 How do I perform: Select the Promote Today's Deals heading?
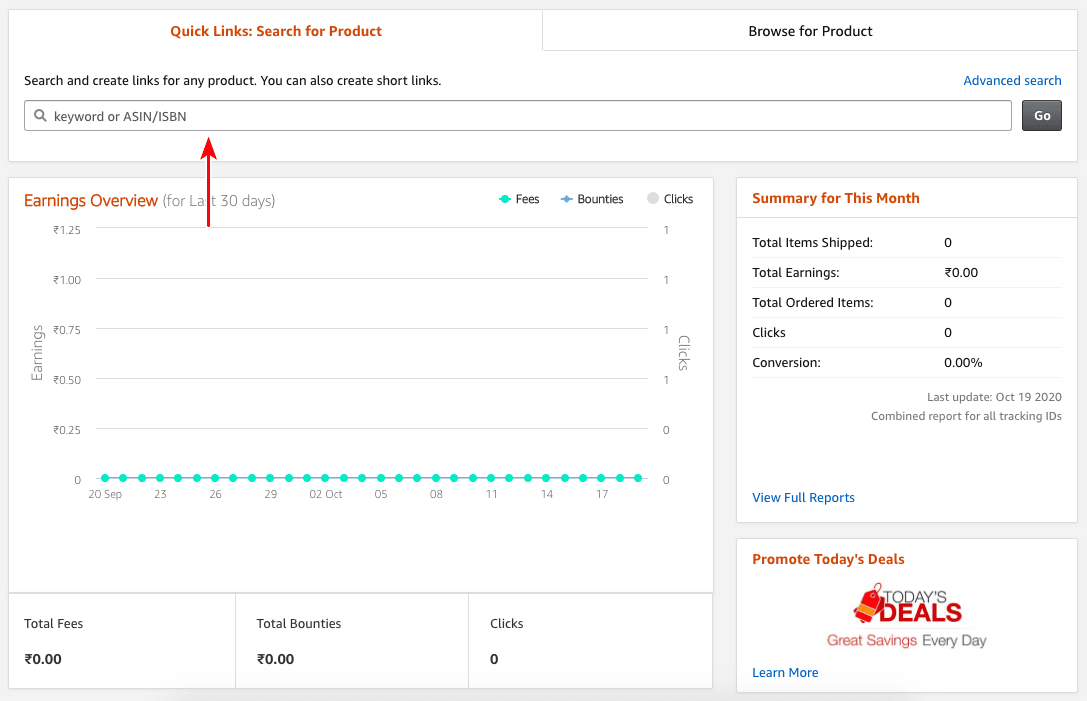point(828,559)
